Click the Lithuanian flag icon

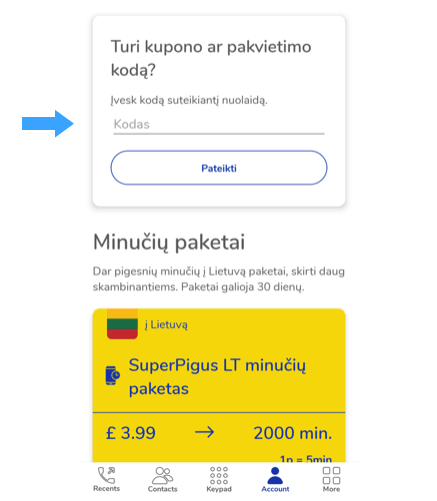pyautogui.click(x=122, y=324)
